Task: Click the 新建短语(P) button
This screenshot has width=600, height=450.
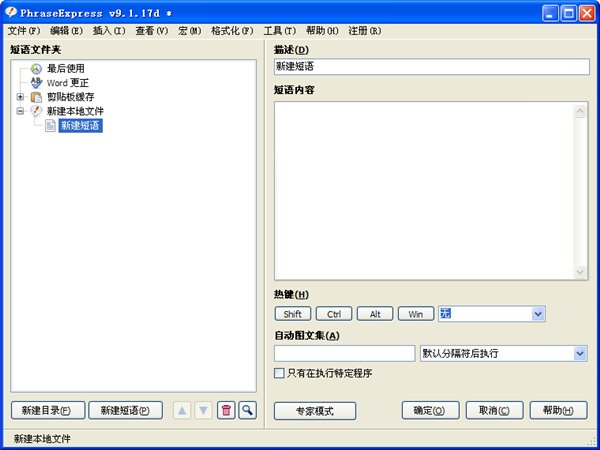Action: pos(126,411)
